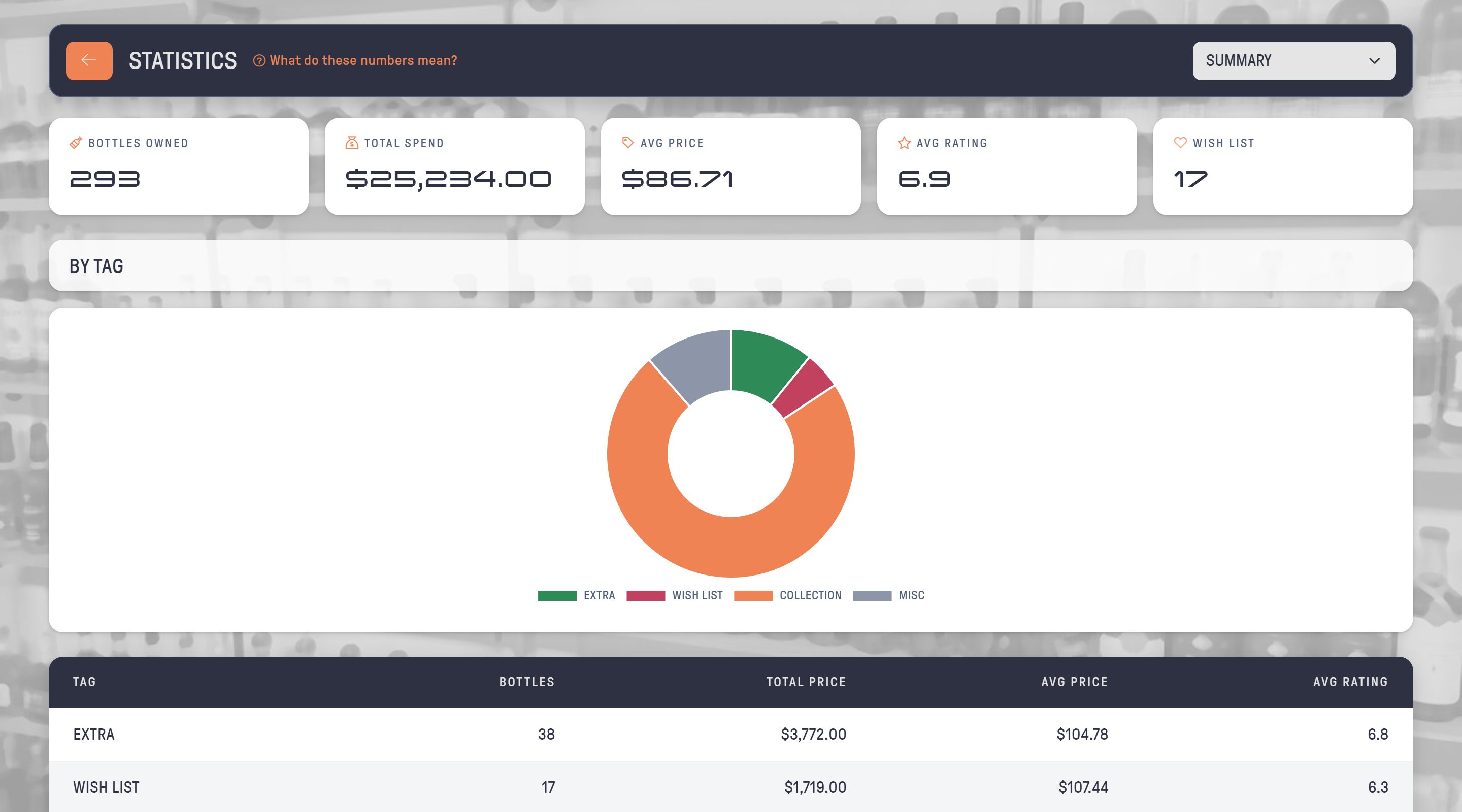
Task: Click the 293 bottles owned value
Action: 105,179
